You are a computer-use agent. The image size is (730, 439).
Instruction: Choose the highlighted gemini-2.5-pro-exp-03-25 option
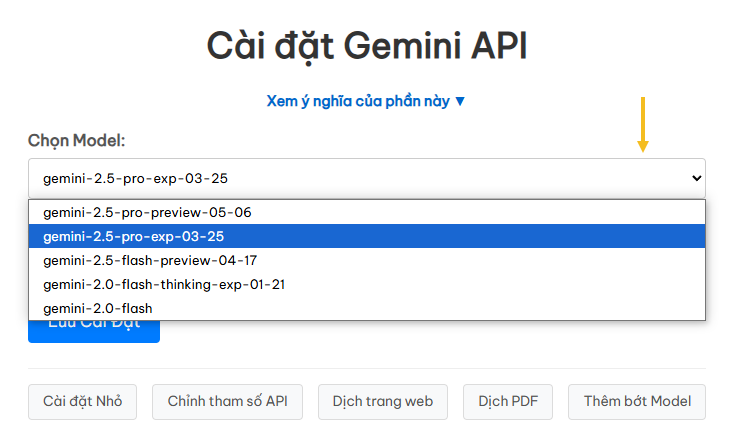pos(133,236)
